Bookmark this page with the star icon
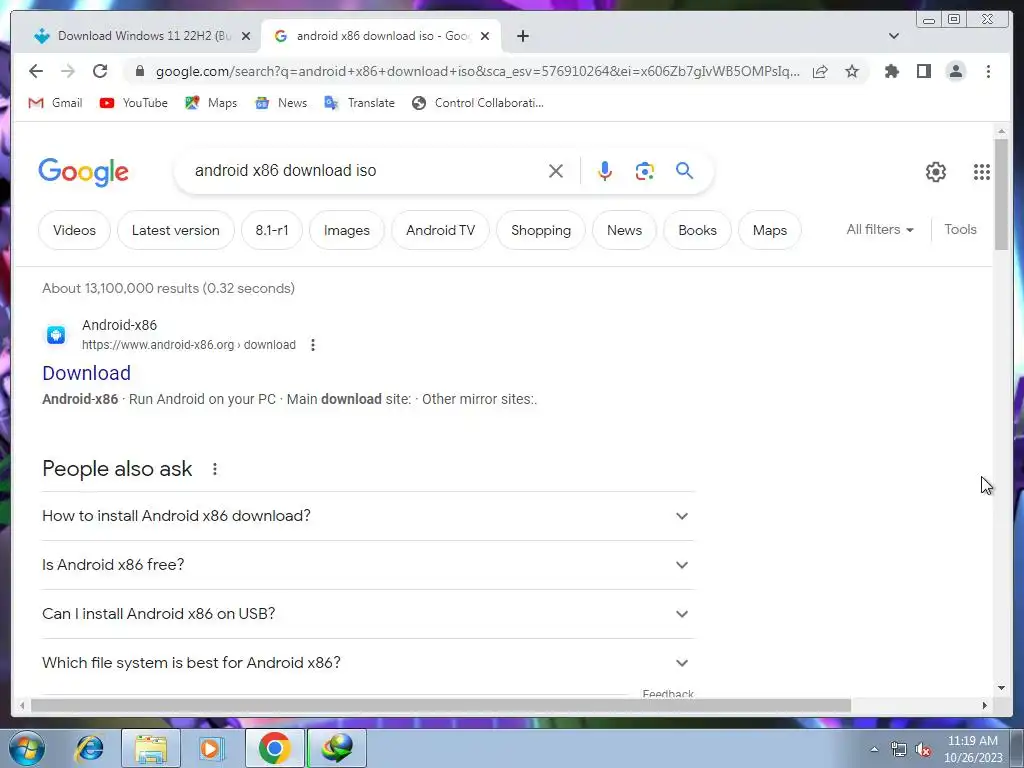 click(852, 71)
